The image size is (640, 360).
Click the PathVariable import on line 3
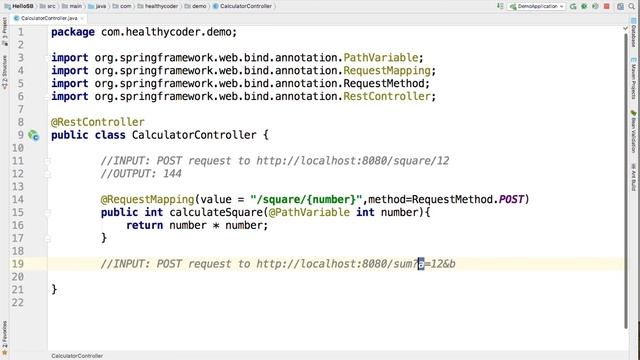pos(381,58)
